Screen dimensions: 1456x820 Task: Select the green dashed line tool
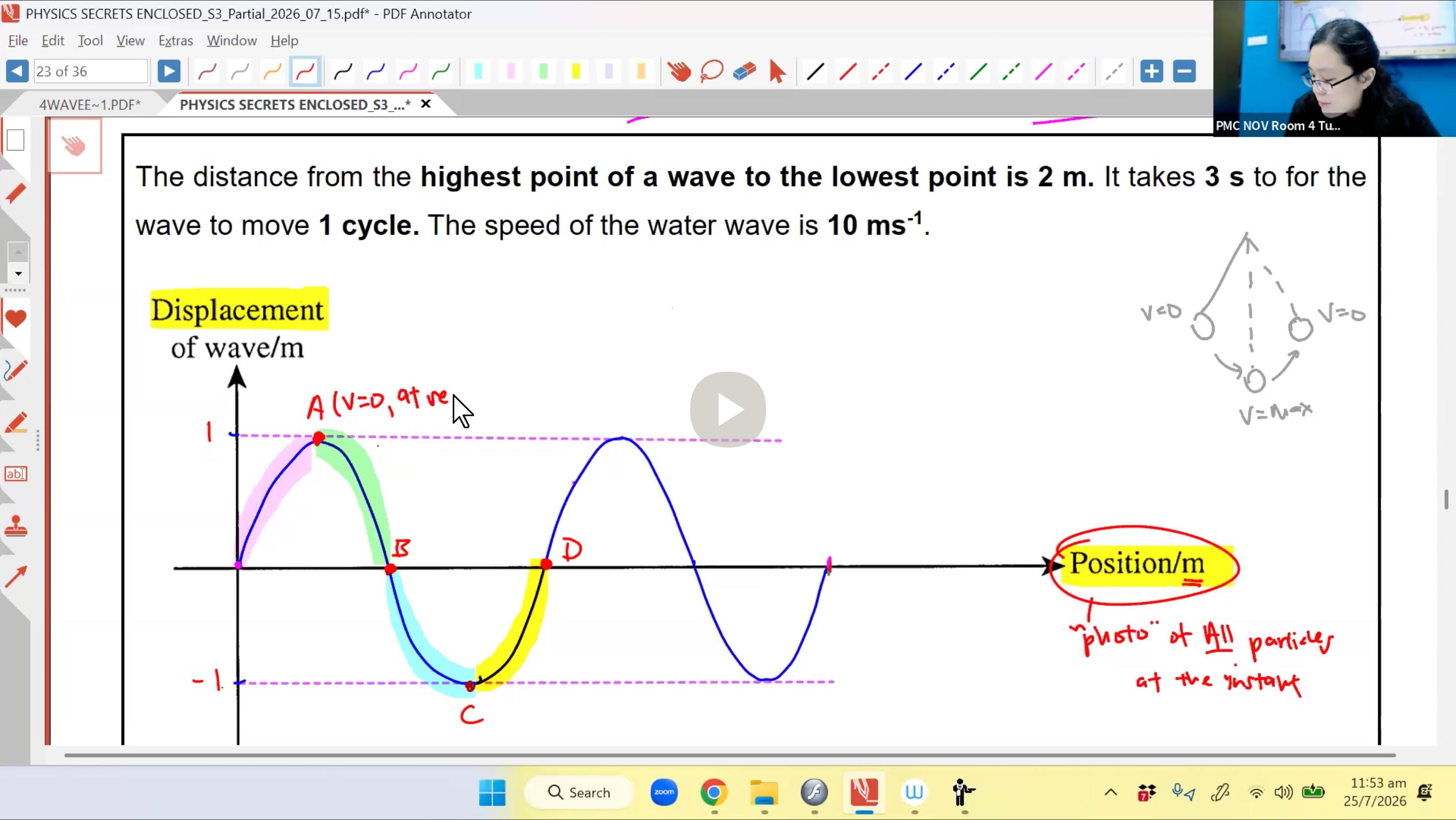1011,72
